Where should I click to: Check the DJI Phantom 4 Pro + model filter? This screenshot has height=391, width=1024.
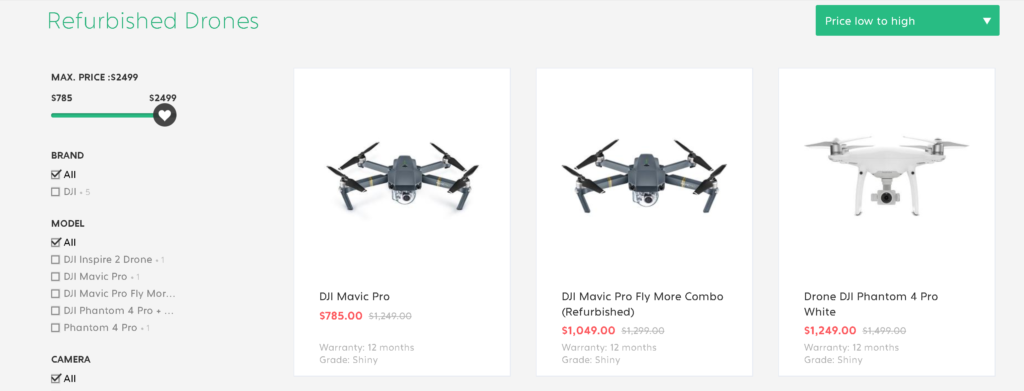click(56, 311)
